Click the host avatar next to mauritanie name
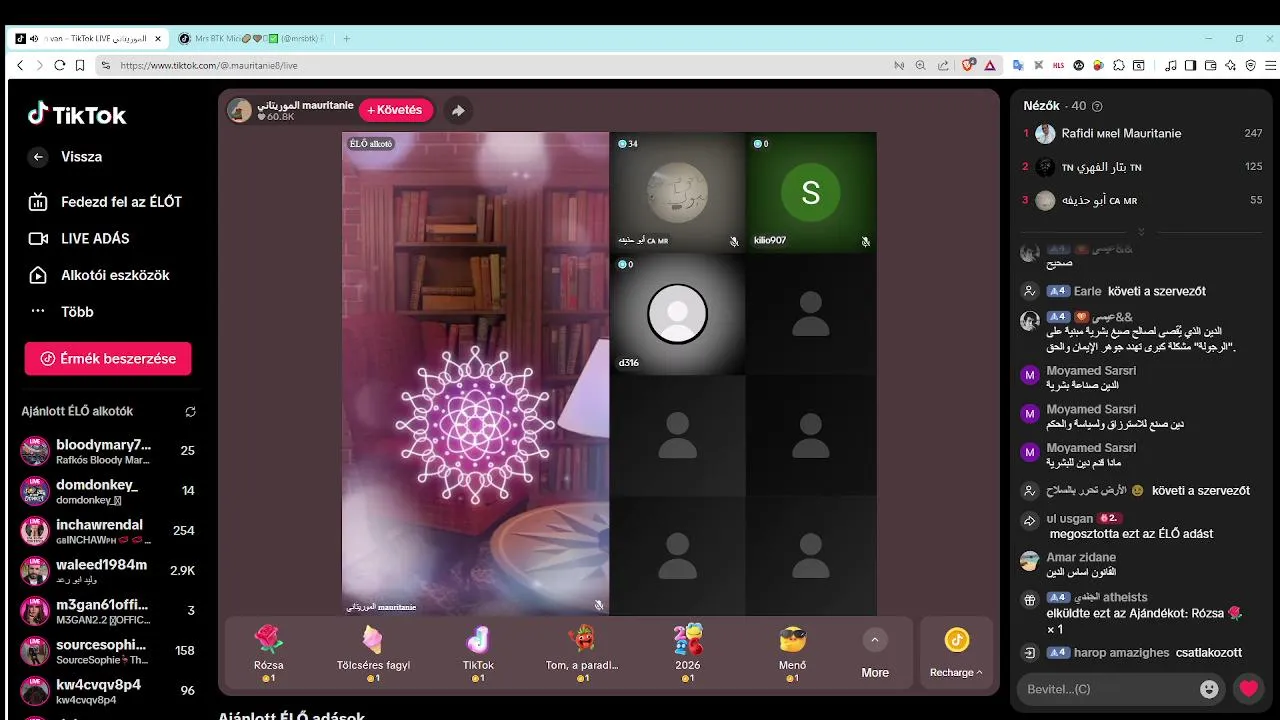 [x=240, y=110]
